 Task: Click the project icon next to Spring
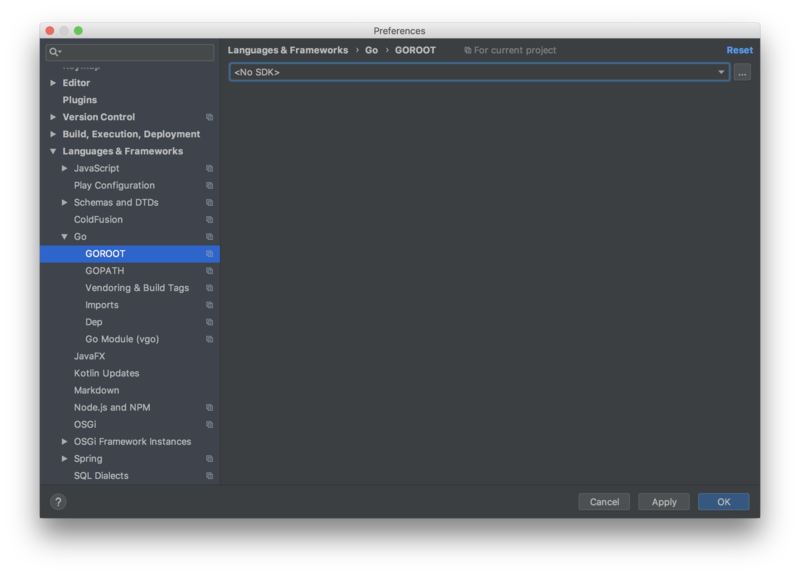(209, 459)
